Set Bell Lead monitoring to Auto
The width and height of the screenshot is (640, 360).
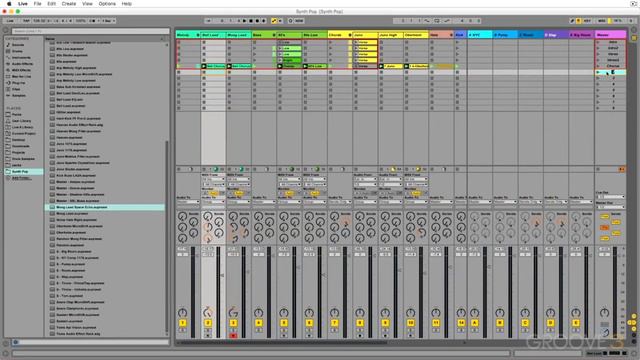pos(213,193)
